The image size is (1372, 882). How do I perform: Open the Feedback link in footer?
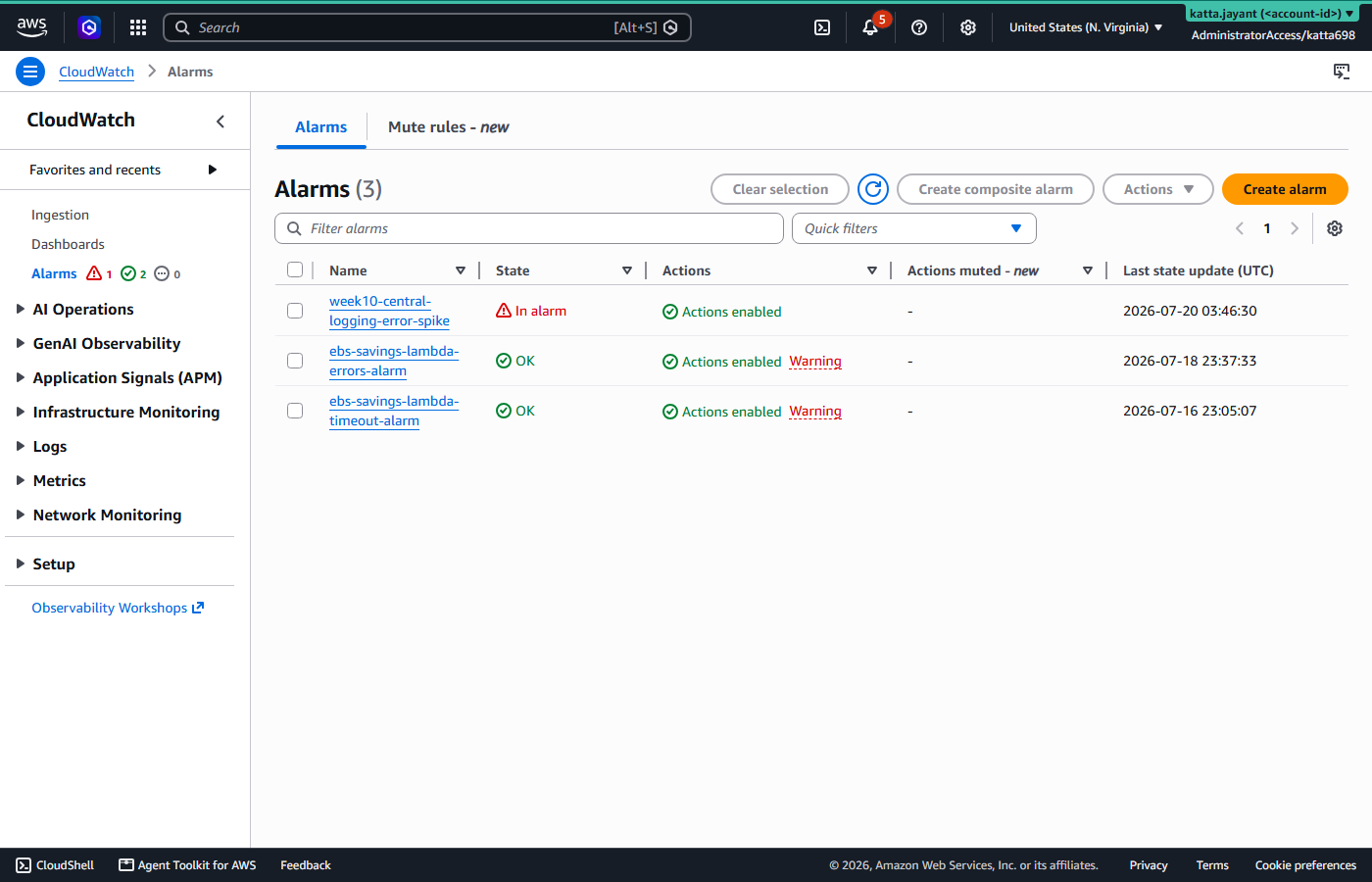306,865
